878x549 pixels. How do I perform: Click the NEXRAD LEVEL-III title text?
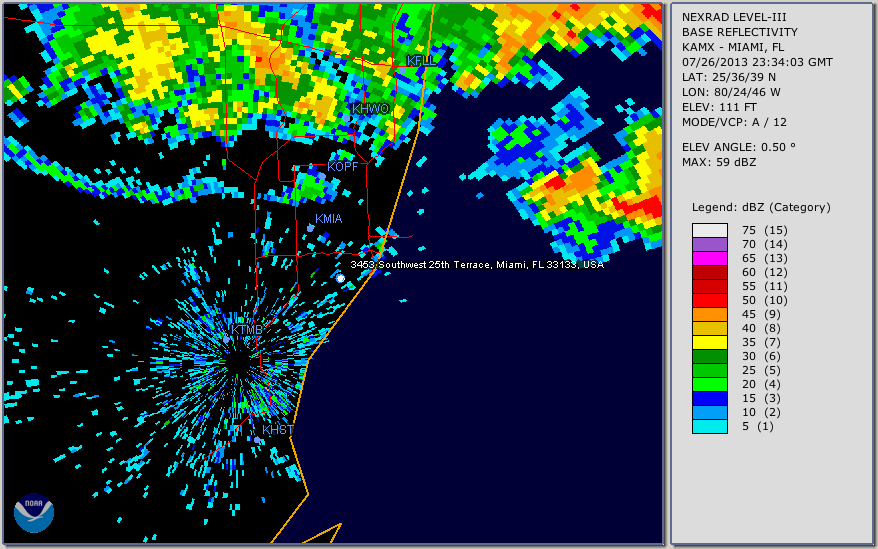coord(734,17)
